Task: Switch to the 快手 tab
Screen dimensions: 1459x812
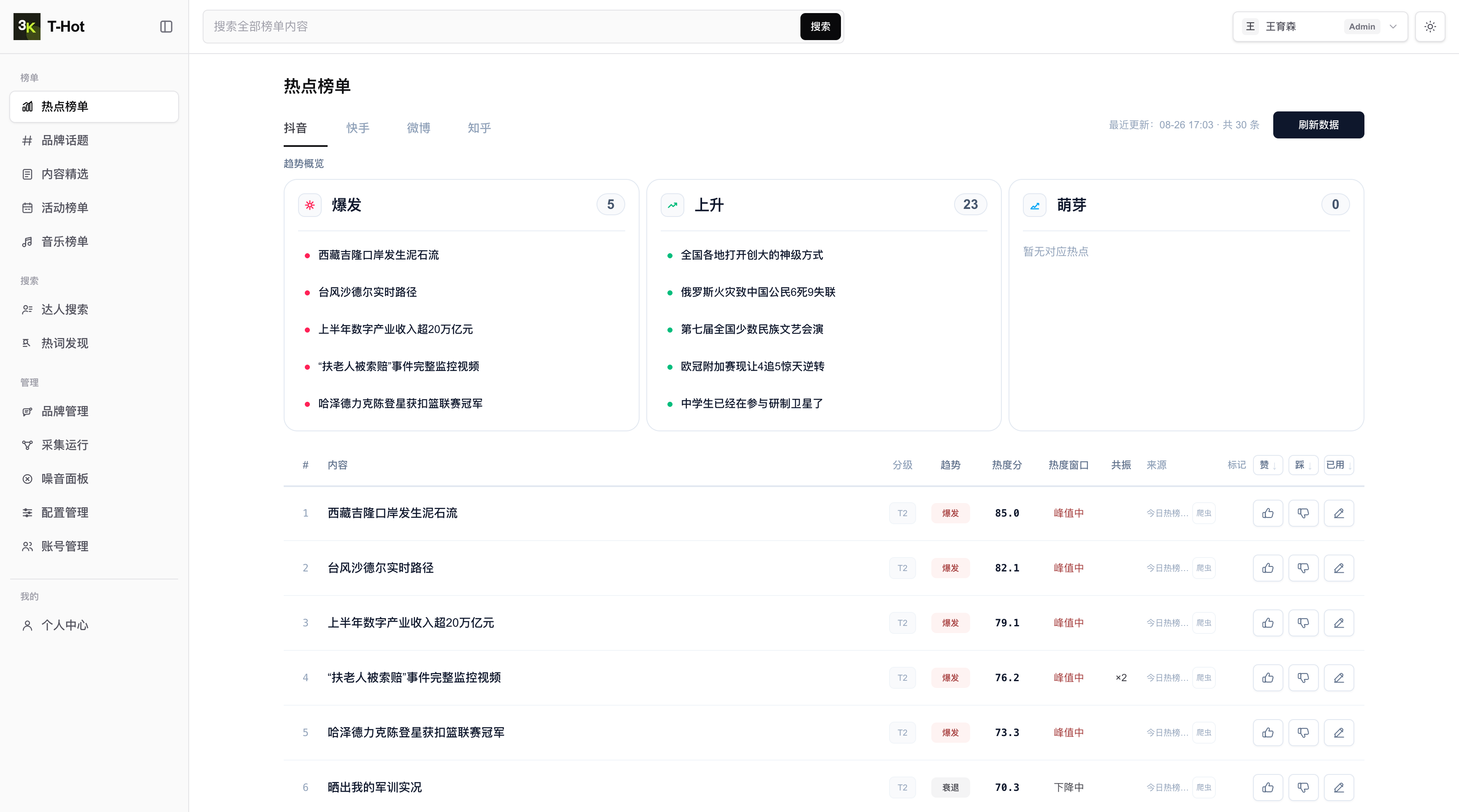Action: coord(358,128)
